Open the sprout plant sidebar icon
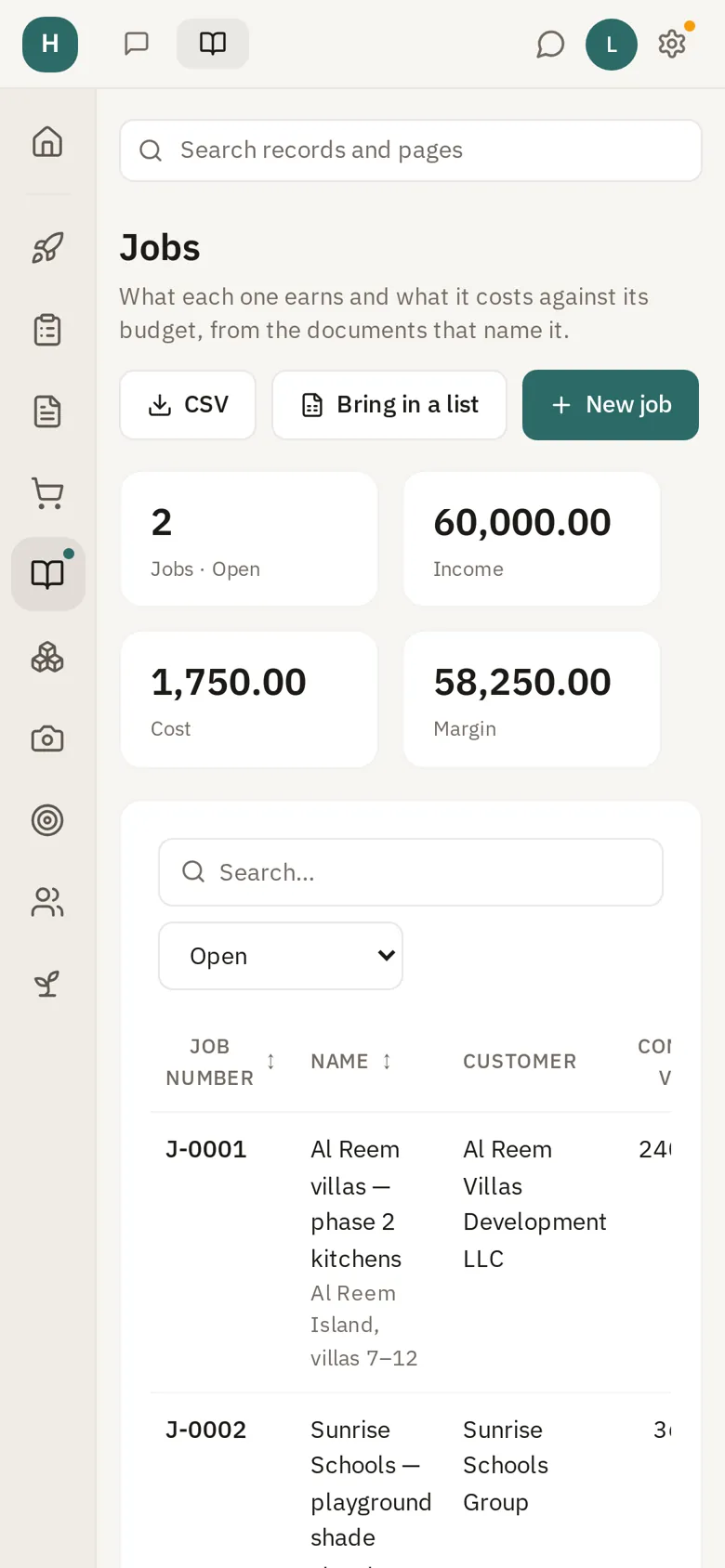Image resolution: width=725 pixels, height=1568 pixels. pos(47,984)
